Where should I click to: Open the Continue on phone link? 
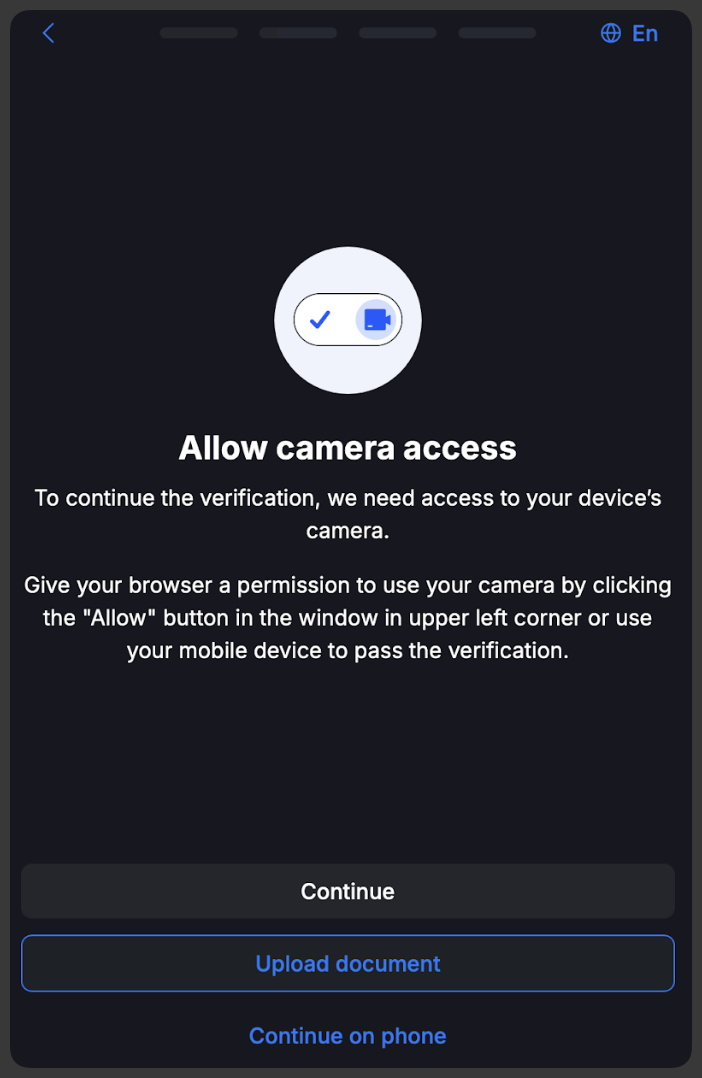(348, 1035)
